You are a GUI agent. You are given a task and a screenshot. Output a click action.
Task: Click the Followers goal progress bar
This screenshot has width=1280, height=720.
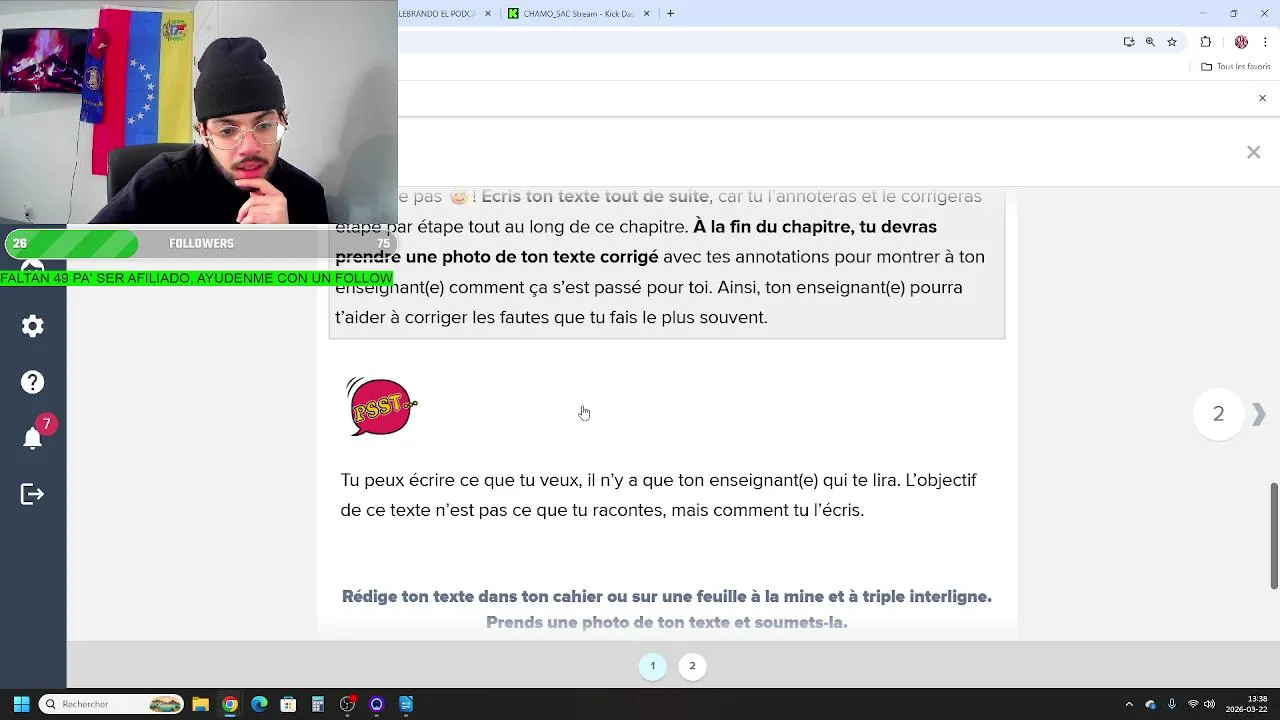tap(200, 244)
